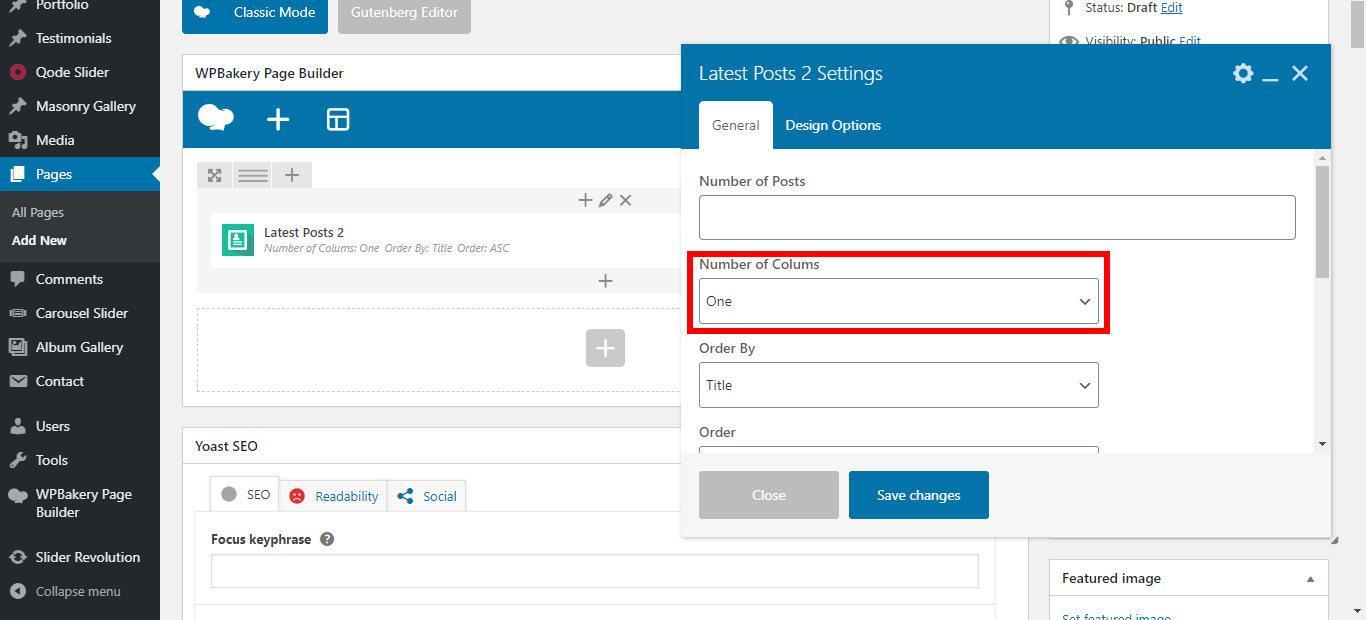Click Save changes in settings panel
This screenshot has height=620, width=1366.
click(919, 495)
